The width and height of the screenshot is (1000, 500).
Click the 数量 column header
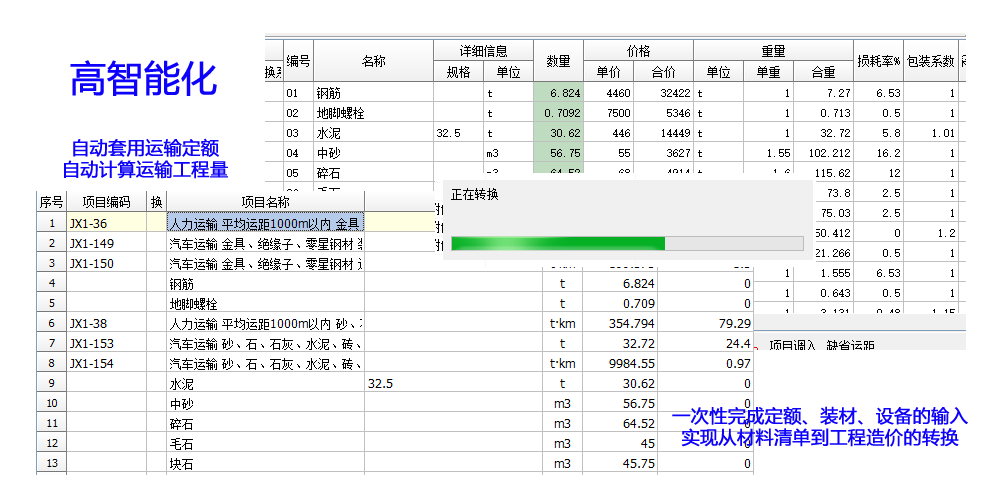558,61
